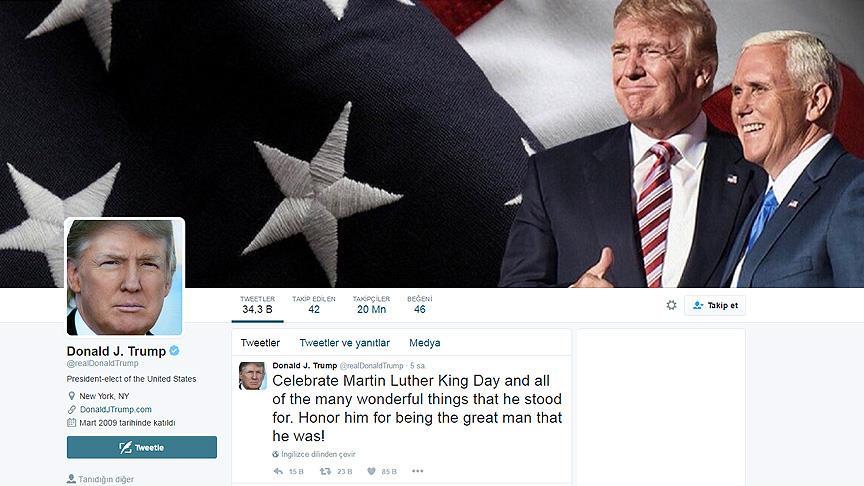Click the location pin icon for New York, NY

tap(71, 396)
